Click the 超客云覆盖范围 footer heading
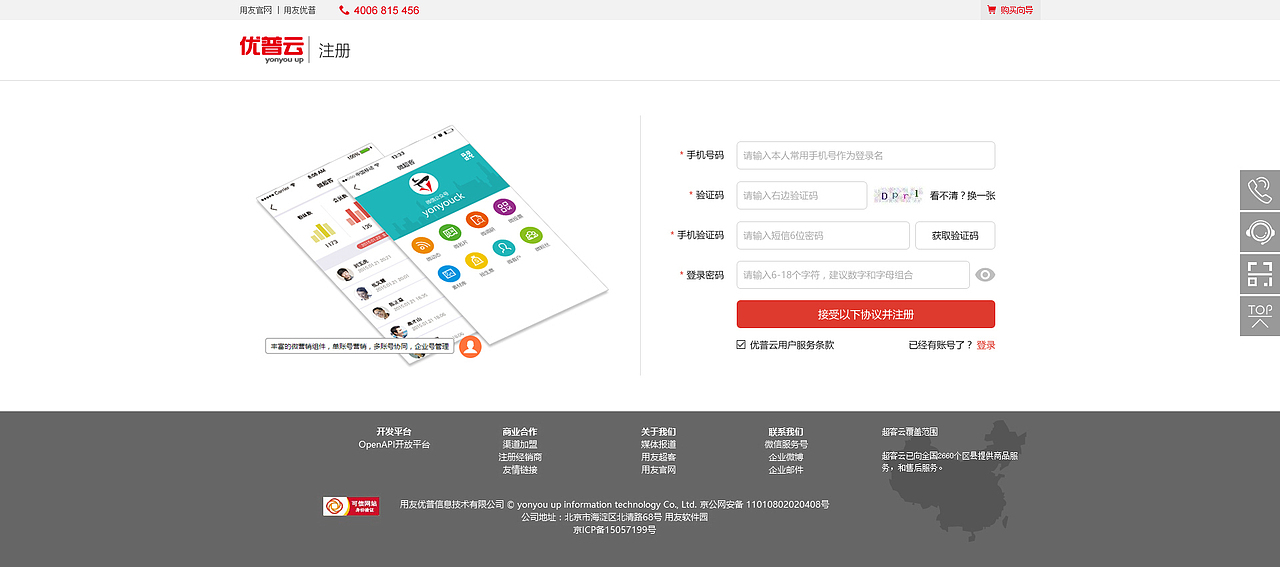Image resolution: width=1280 pixels, height=567 pixels. (x=910, y=432)
